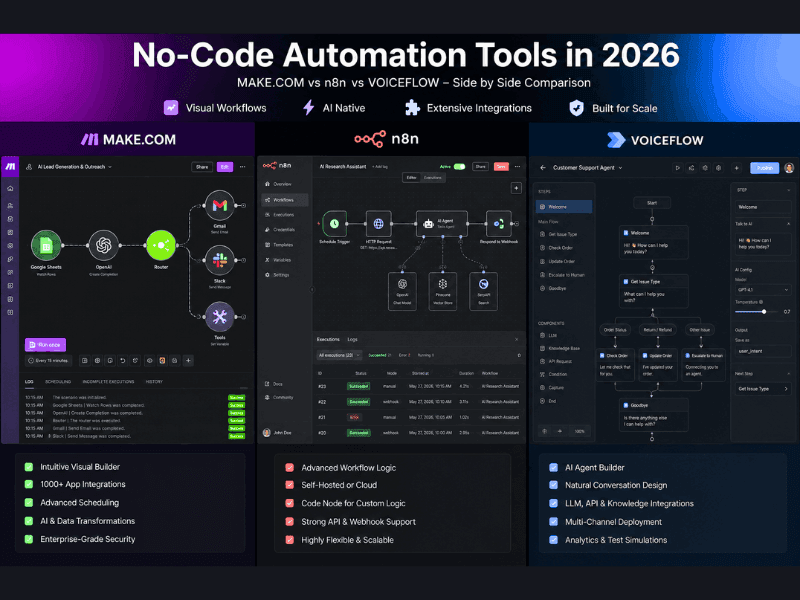The width and height of the screenshot is (800, 600).
Task: Select the Schedule Trigger node in n8n
Action: pyautogui.click(x=334, y=223)
